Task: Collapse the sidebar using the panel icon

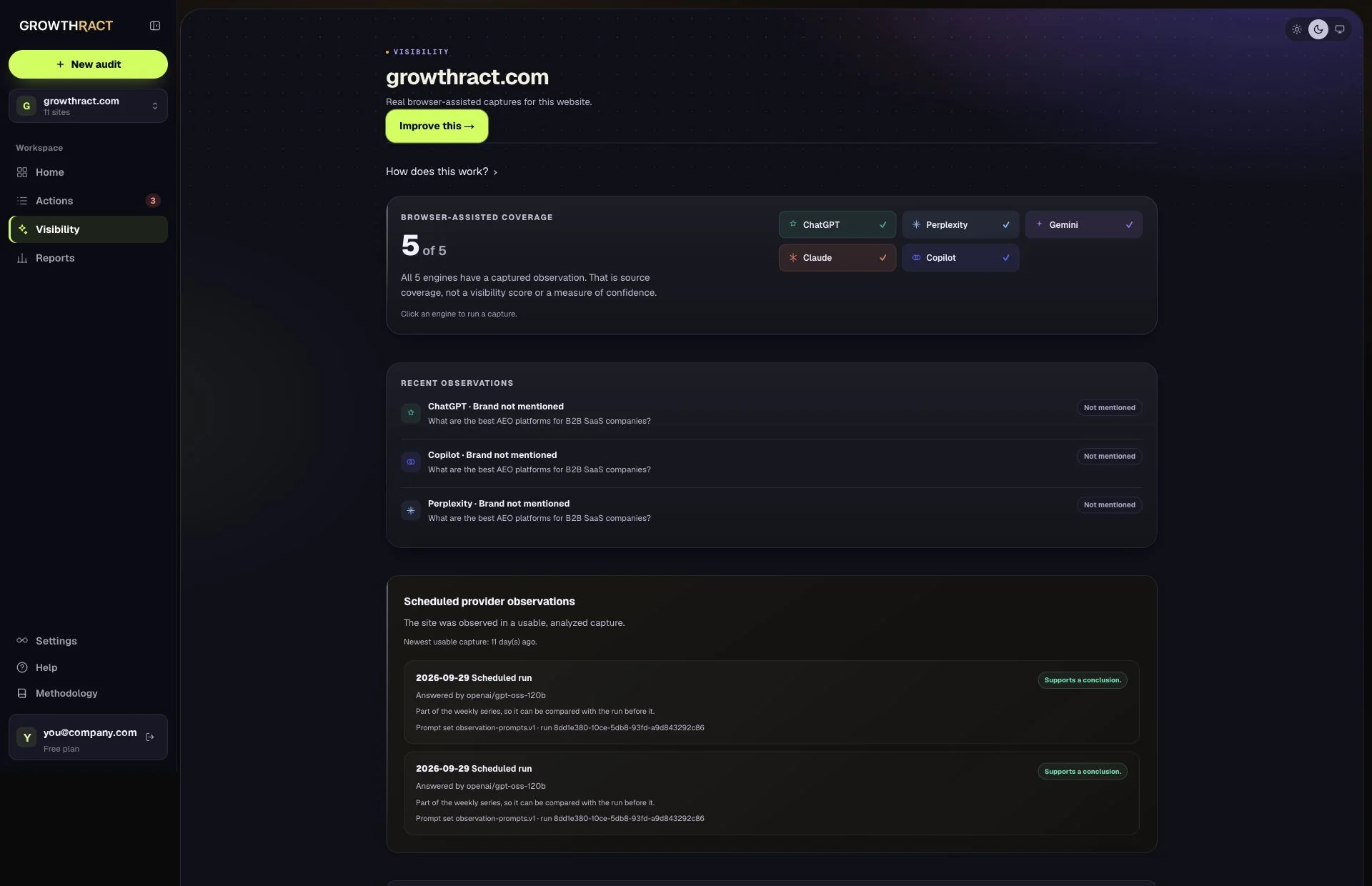Action: 154,26
